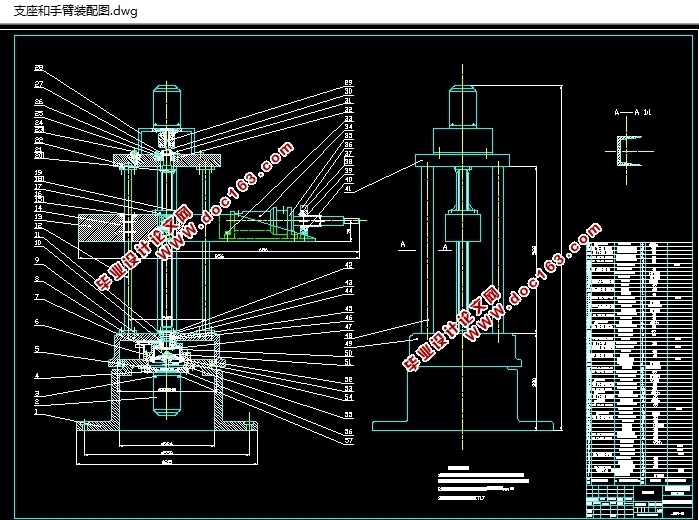Select part callout number 10
The height and width of the screenshot is (520, 699).
point(38,243)
